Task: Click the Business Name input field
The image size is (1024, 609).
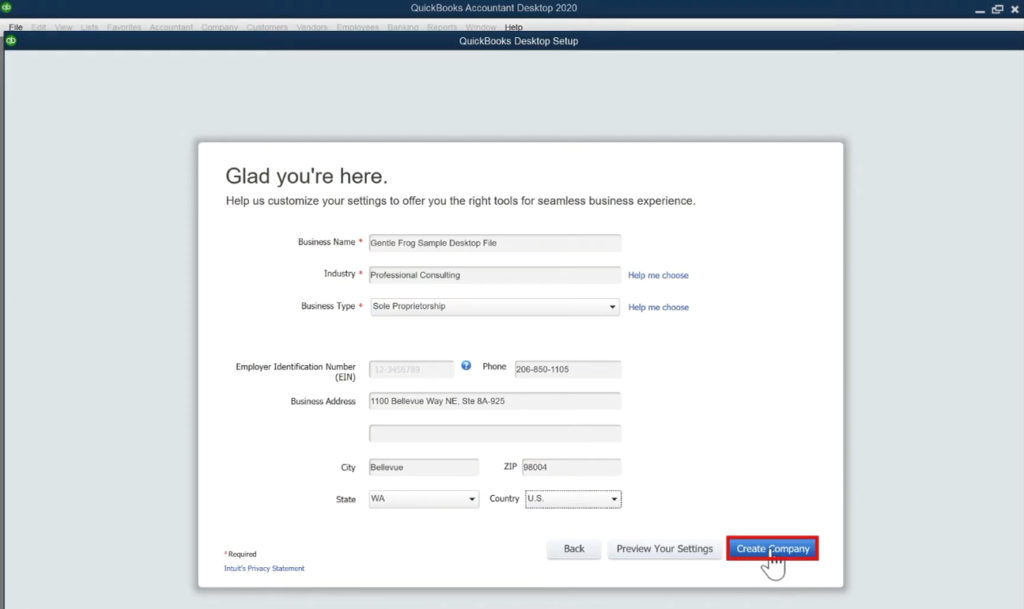Action: click(x=494, y=242)
